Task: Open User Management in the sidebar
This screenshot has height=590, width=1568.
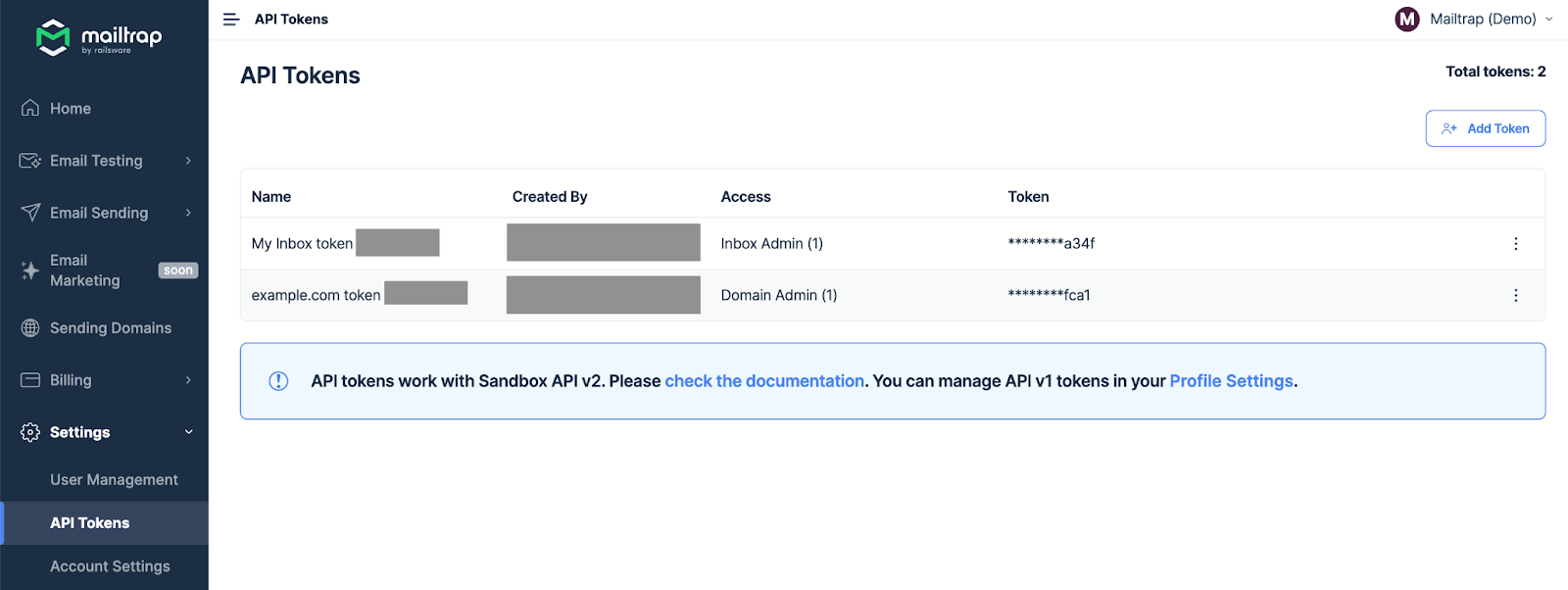Action: pos(114,480)
